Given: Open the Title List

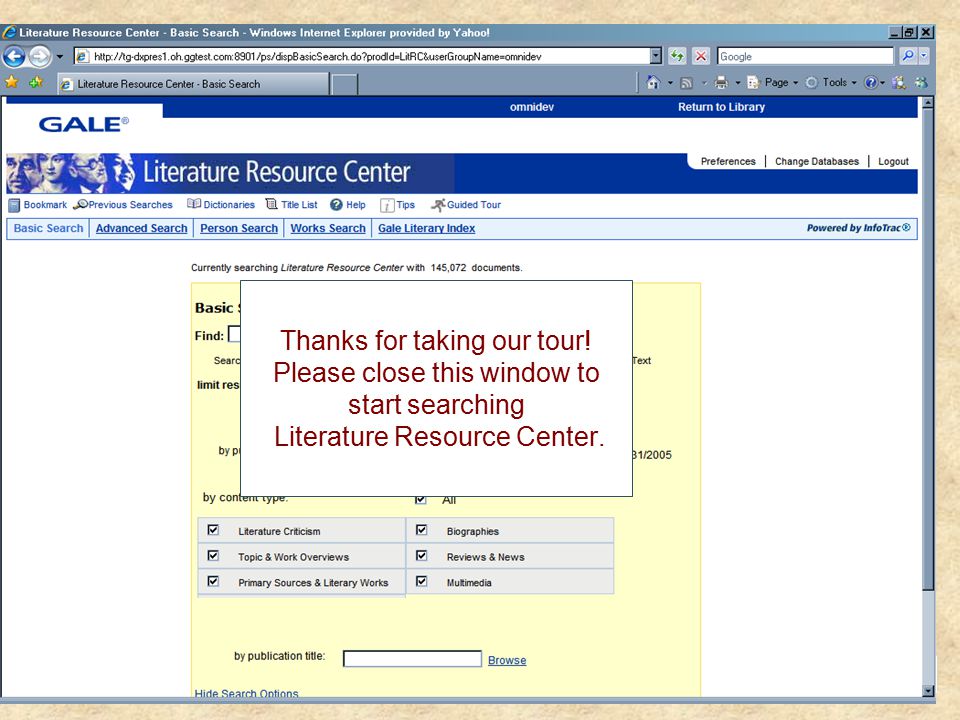Looking at the screenshot, I should pos(291,204).
